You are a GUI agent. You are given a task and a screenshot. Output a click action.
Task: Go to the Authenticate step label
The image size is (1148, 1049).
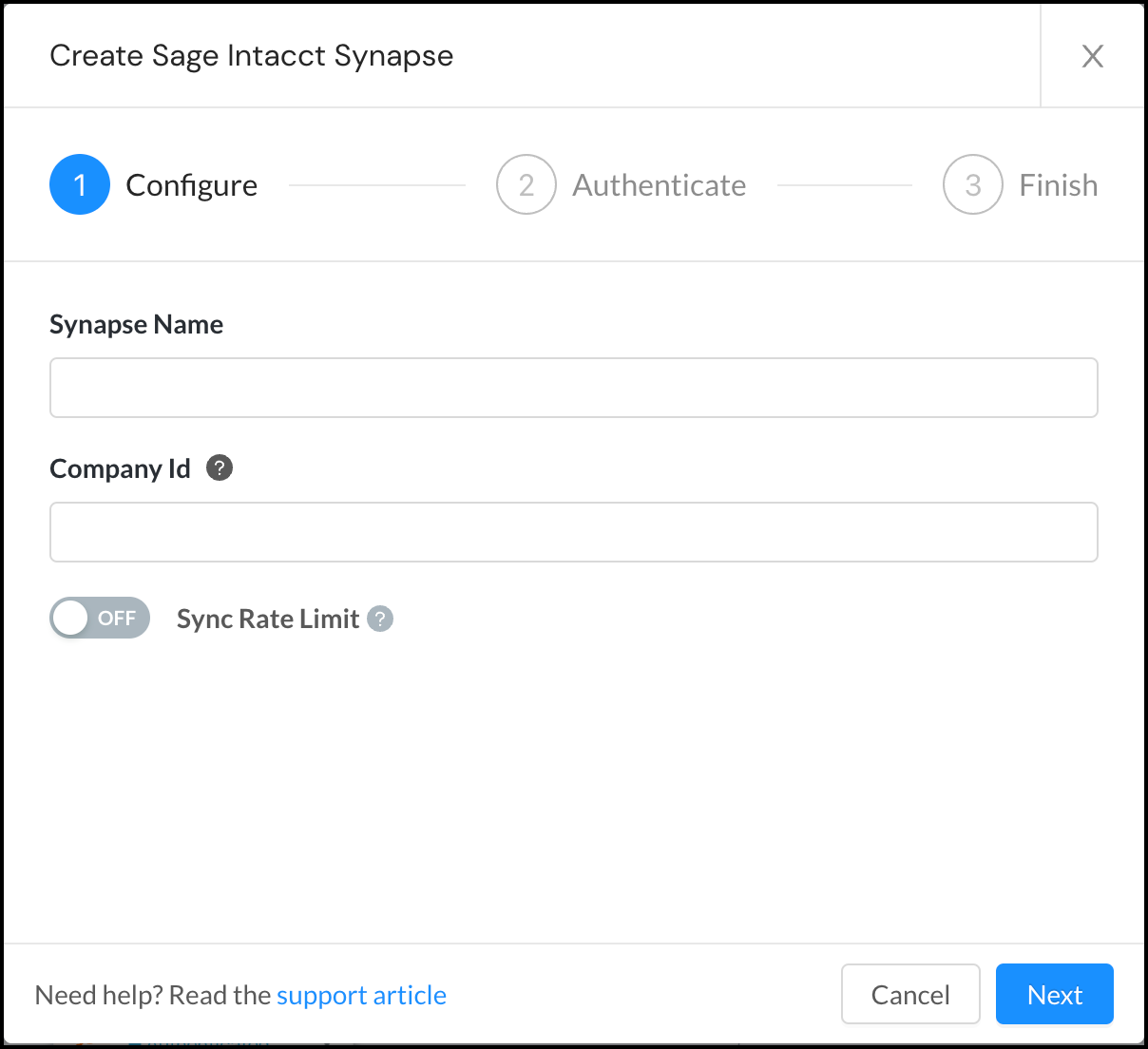pyautogui.click(x=660, y=185)
